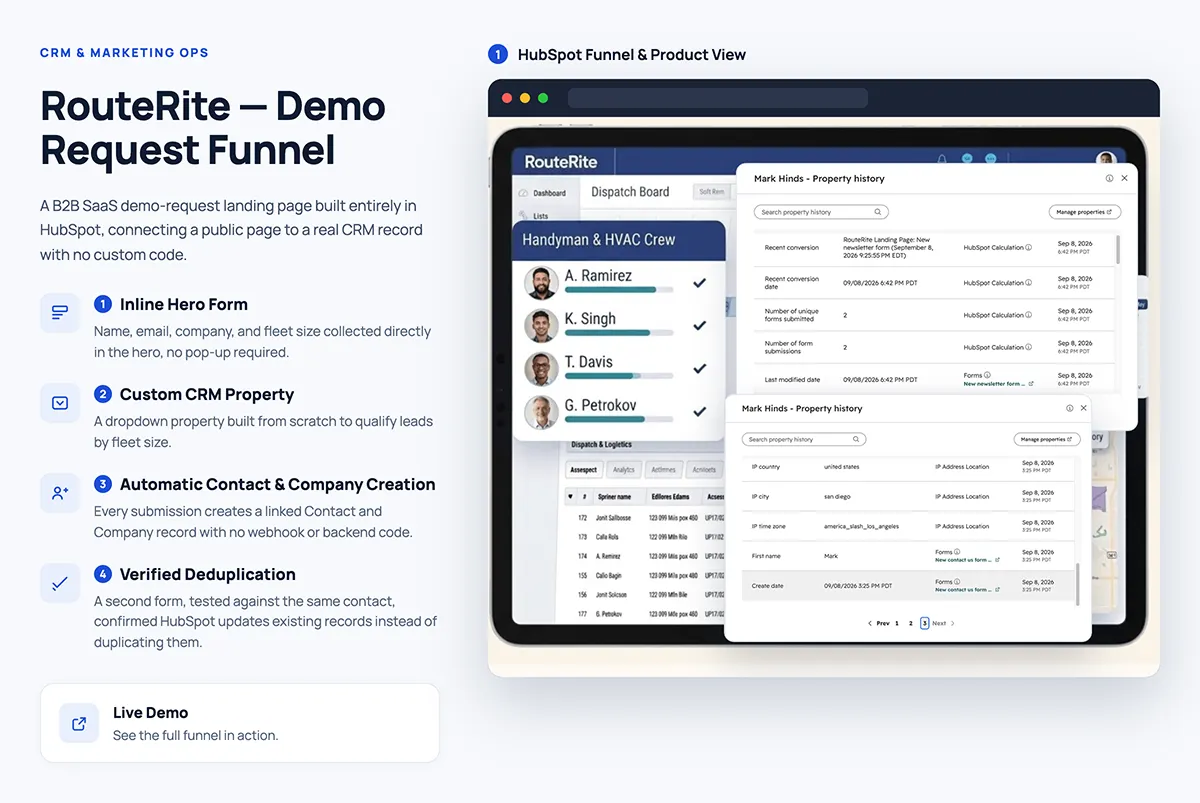Click the Soft Rem button on Dispatch Board
This screenshot has height=803, width=1200.
(x=712, y=191)
